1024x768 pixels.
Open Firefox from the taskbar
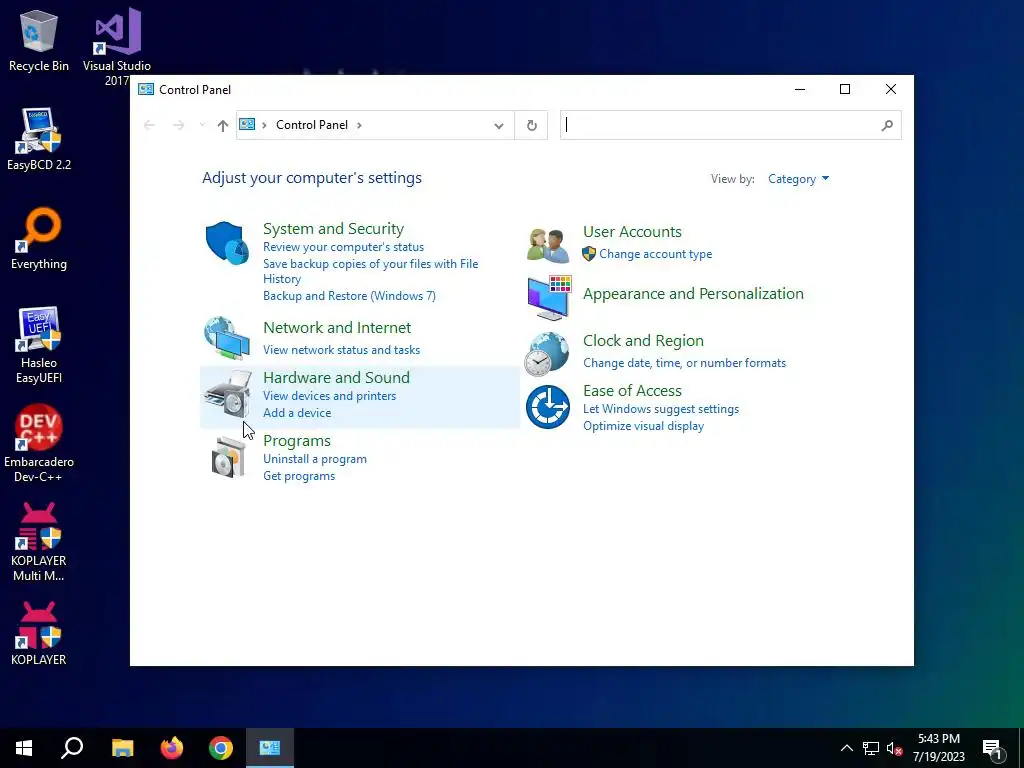pyautogui.click(x=172, y=748)
